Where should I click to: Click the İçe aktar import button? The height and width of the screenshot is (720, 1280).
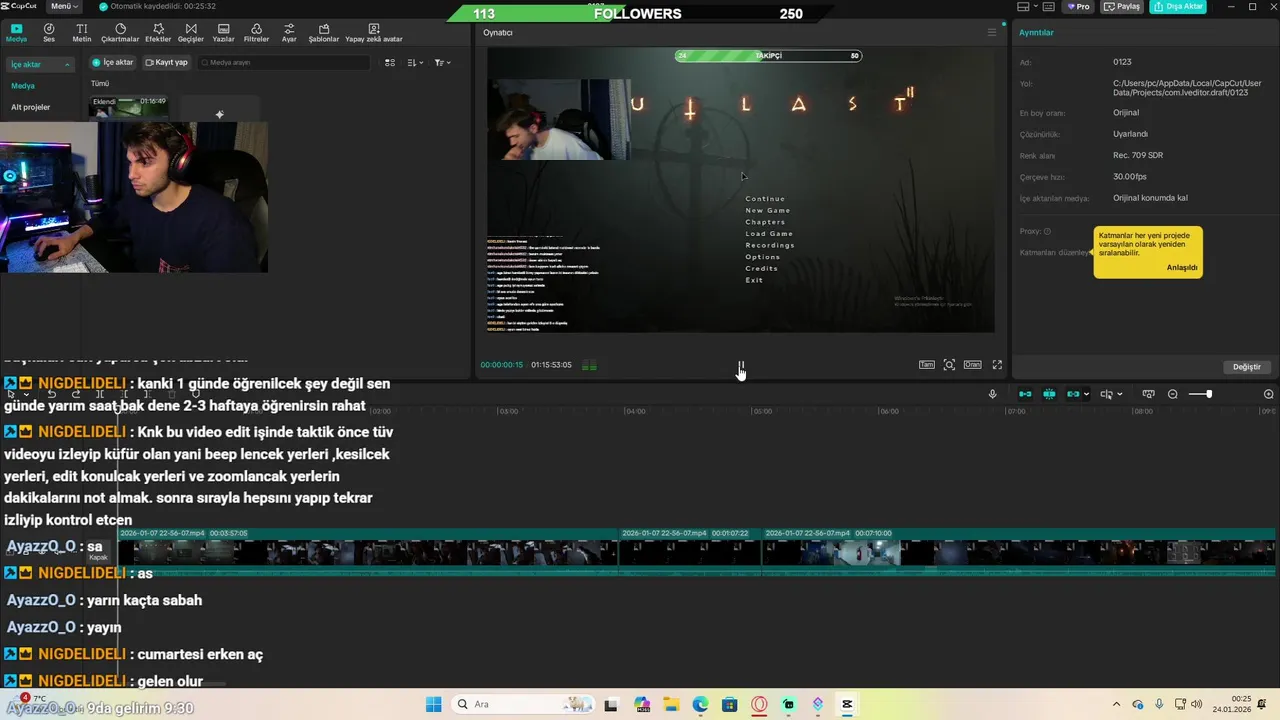(x=112, y=62)
